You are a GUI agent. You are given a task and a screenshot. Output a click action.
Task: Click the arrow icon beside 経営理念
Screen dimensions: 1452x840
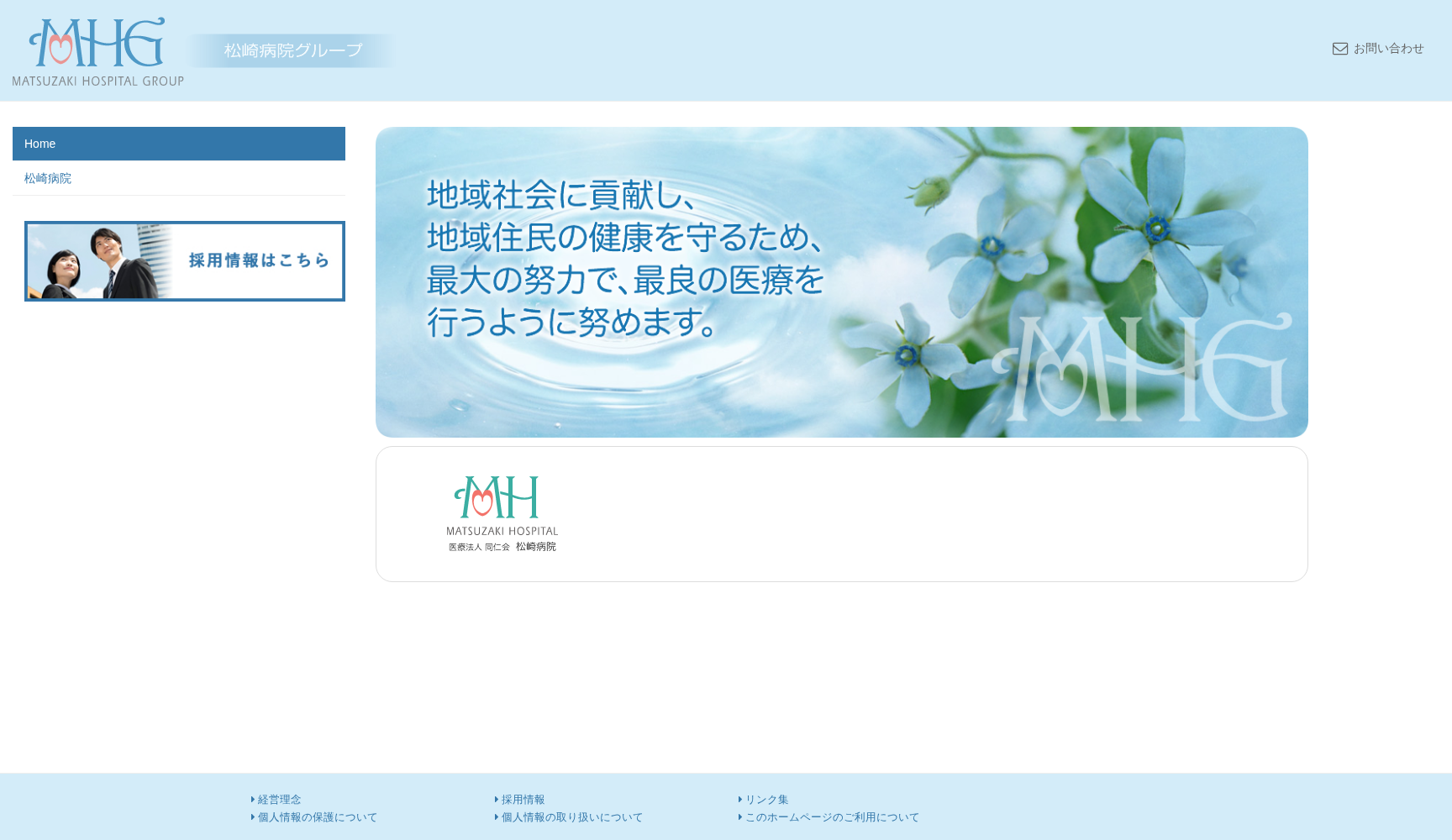253,800
